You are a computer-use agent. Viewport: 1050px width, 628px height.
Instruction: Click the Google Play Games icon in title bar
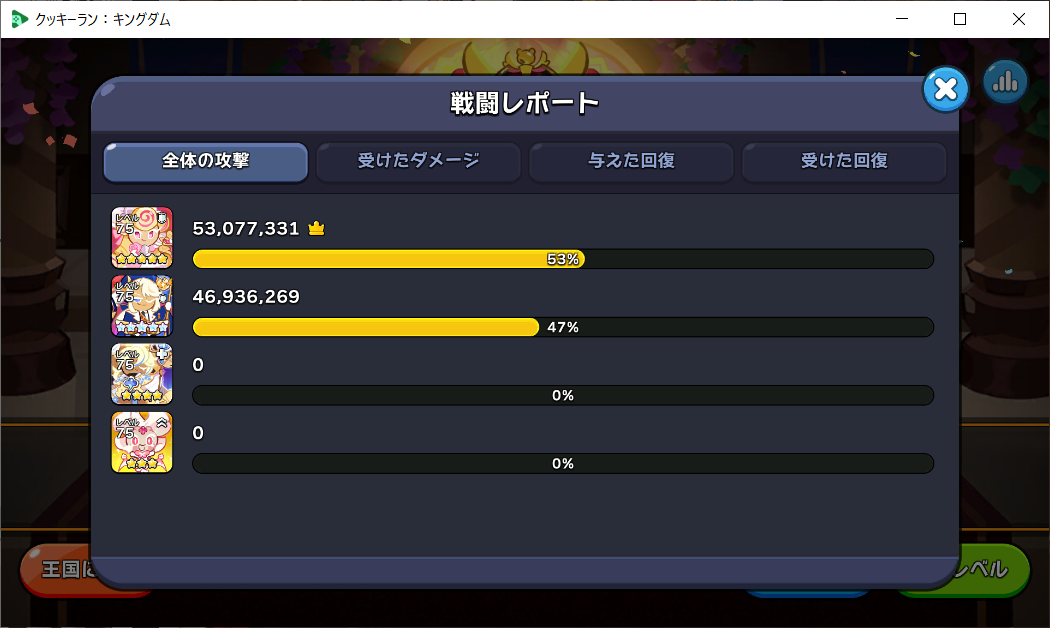click(x=19, y=19)
